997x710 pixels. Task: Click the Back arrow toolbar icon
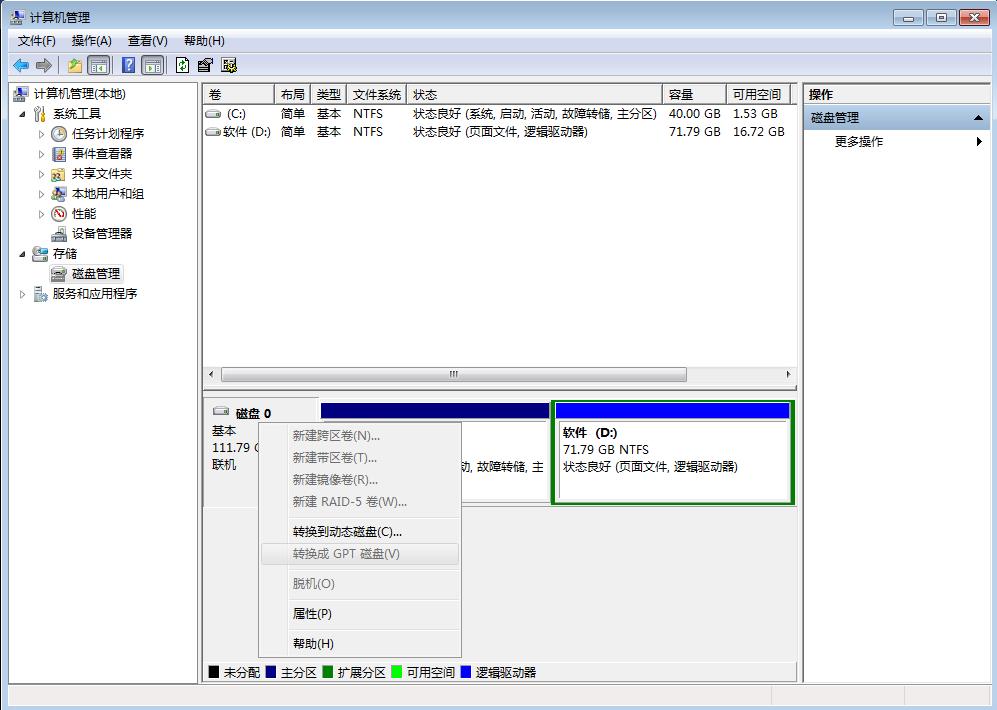21,65
